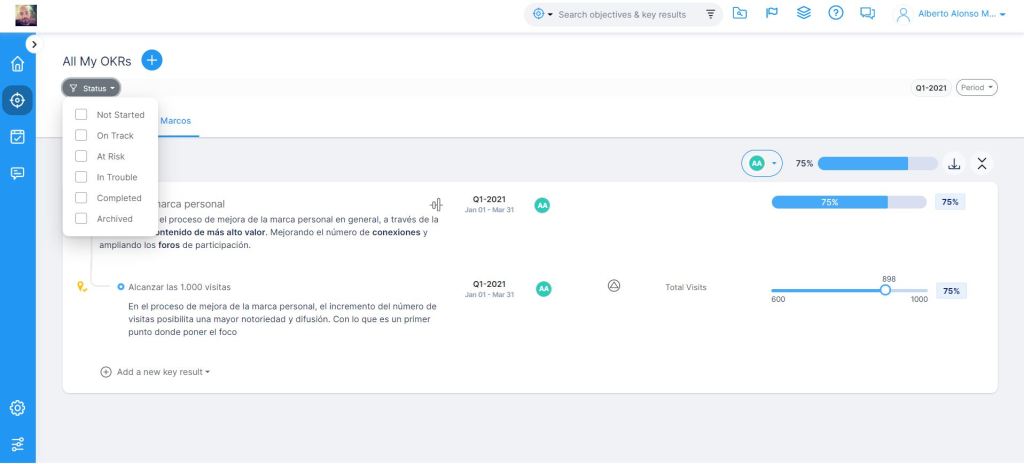Viewport: 1024px width, 464px height.
Task: Enable the At Risk status filter
Action: coord(81,156)
